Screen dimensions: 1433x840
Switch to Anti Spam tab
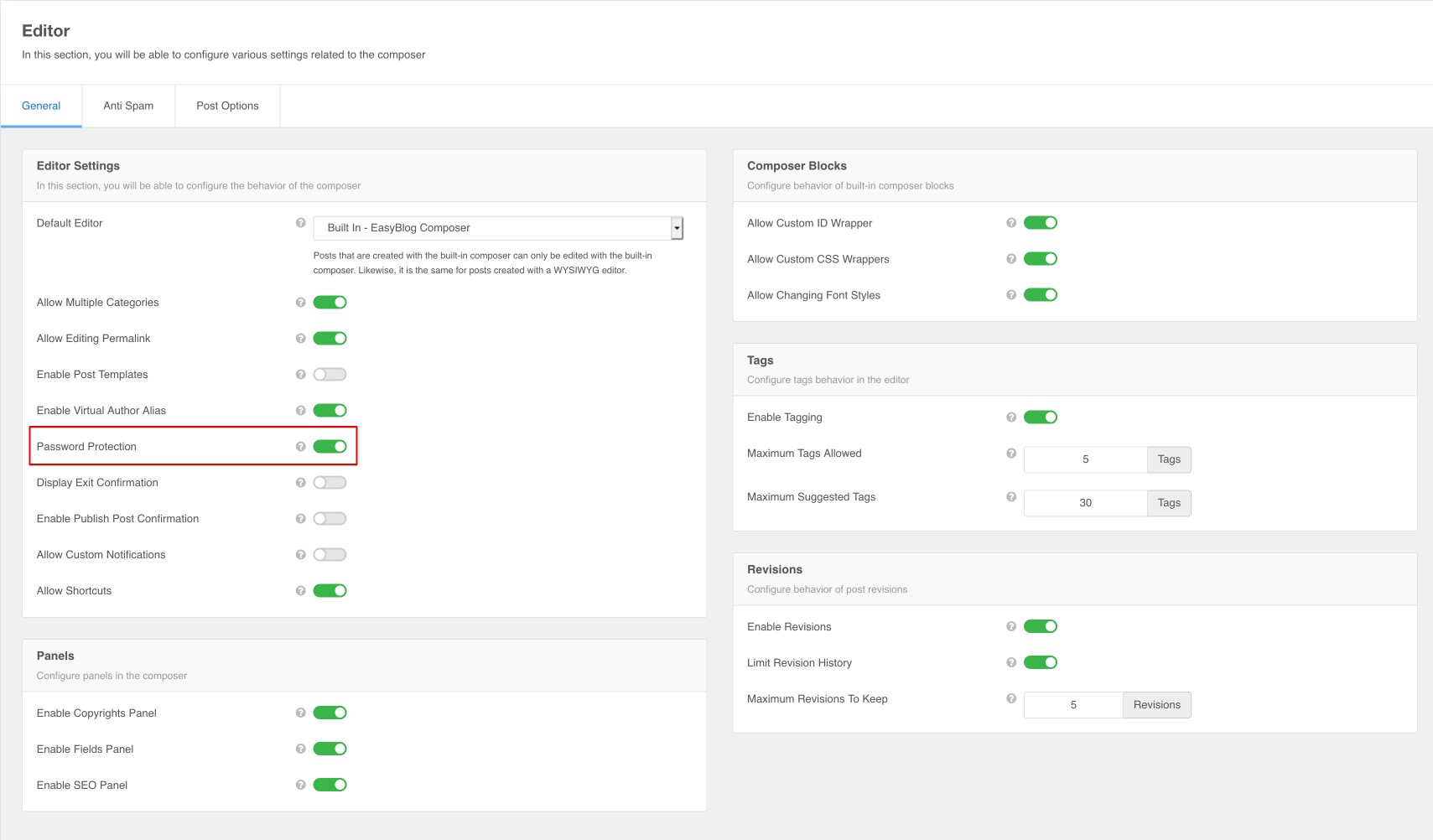(128, 106)
